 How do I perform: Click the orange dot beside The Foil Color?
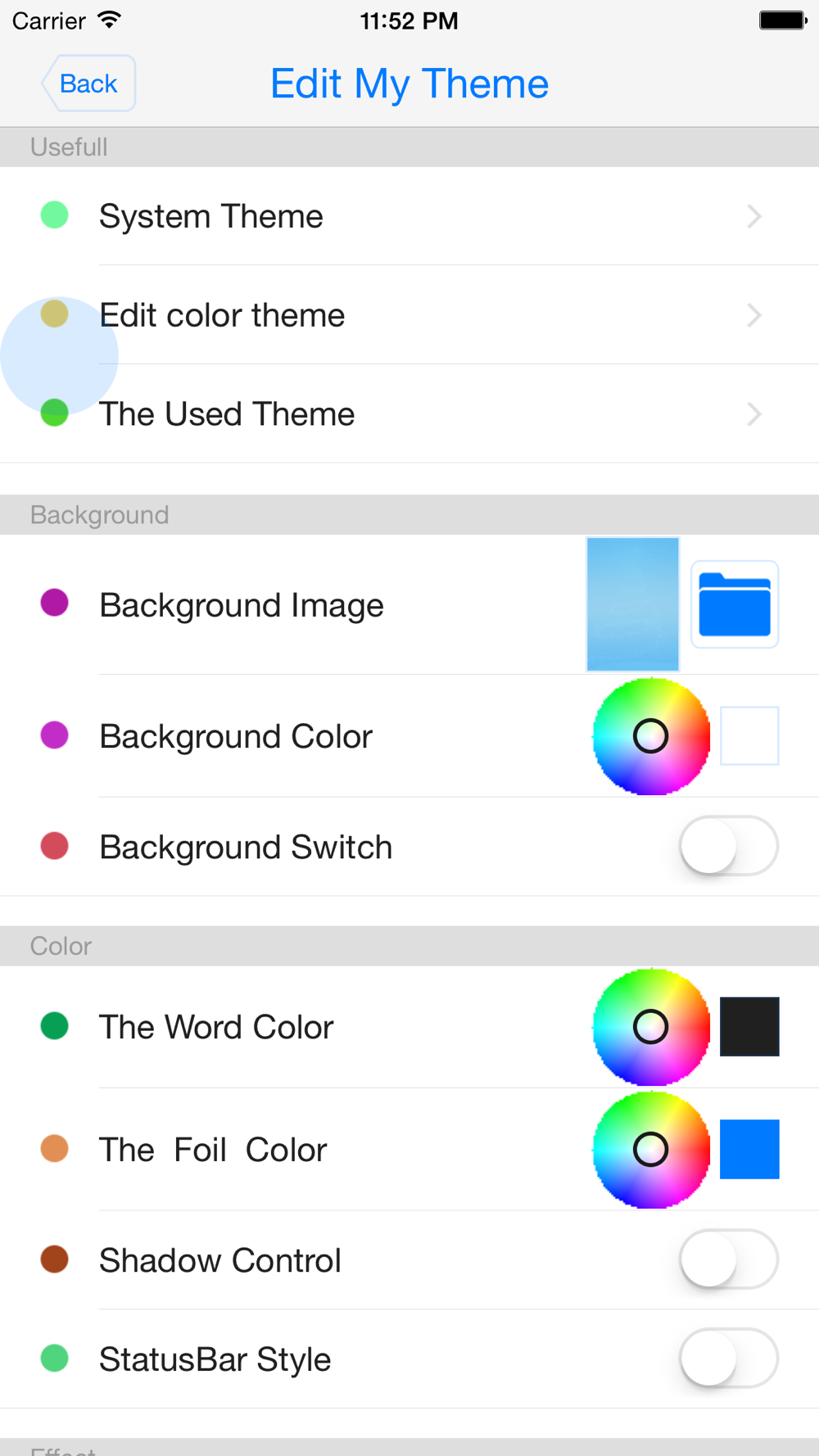point(54,1148)
